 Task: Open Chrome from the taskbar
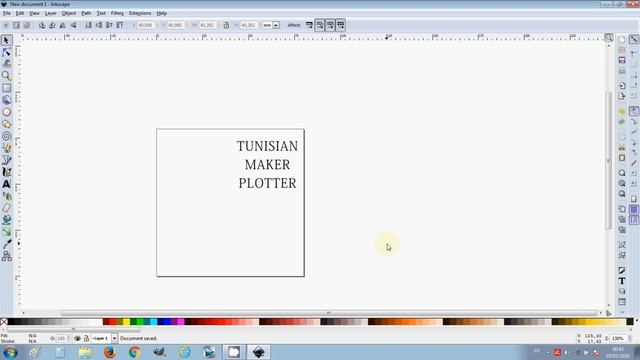[135, 352]
